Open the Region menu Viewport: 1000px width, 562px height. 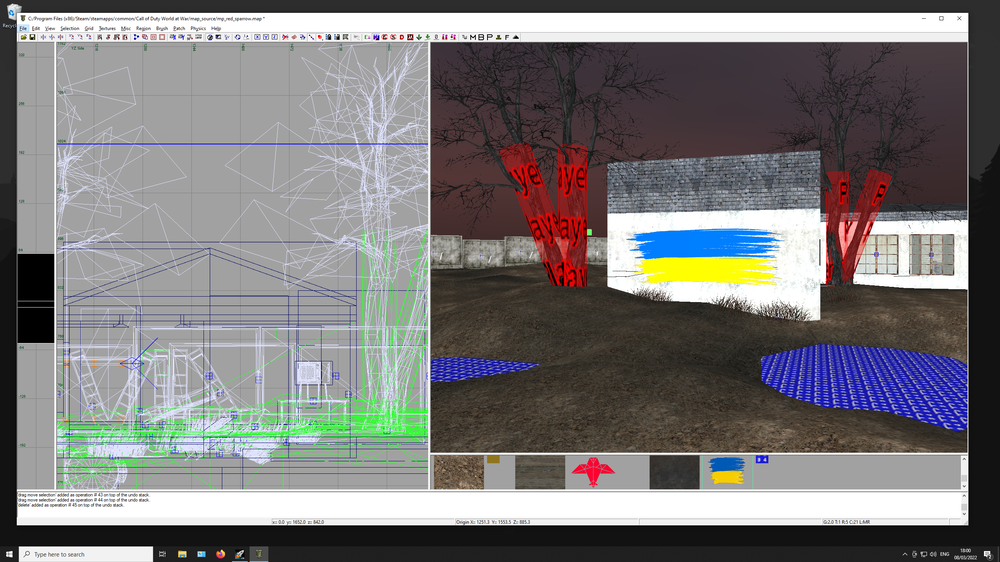pyautogui.click(x=143, y=28)
